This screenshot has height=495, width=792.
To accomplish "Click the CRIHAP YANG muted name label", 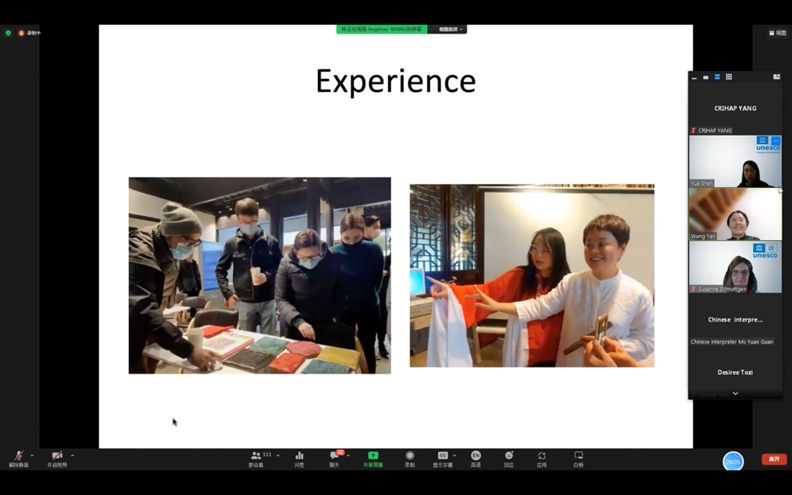I will pos(712,130).
